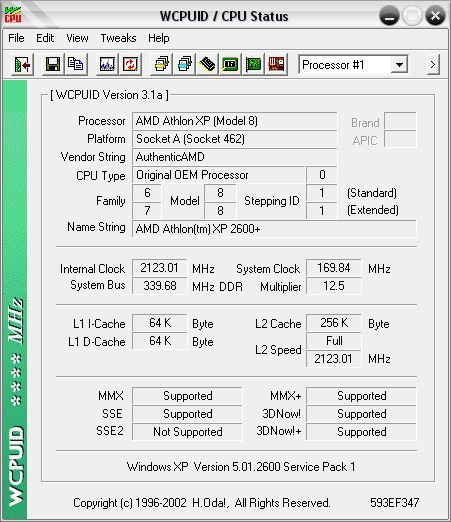Open the Help menu

click(x=159, y=38)
